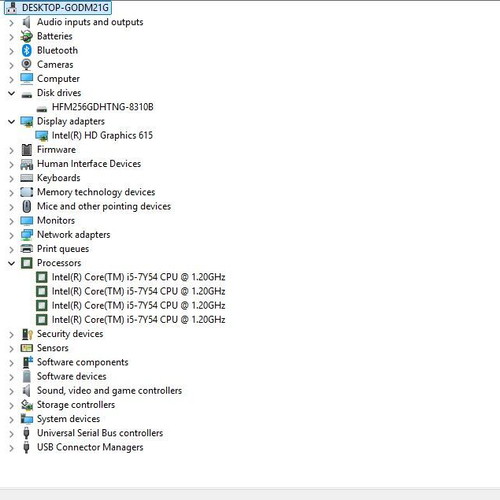The width and height of the screenshot is (500, 500).
Task: Click the Cameras webcam icon
Action: coord(26,64)
